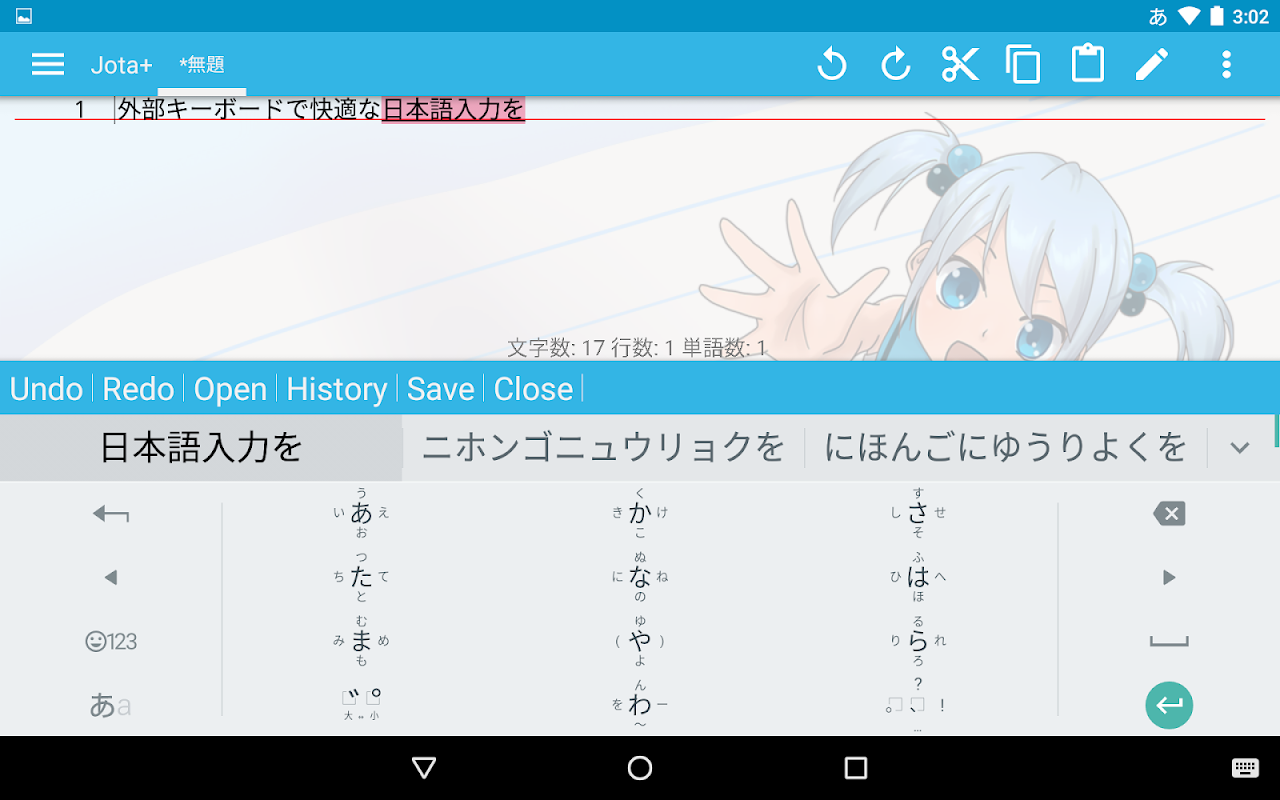This screenshot has height=800, width=1280.
Task: Tap the redo arrow icon in top toolbar
Action: tap(896, 65)
